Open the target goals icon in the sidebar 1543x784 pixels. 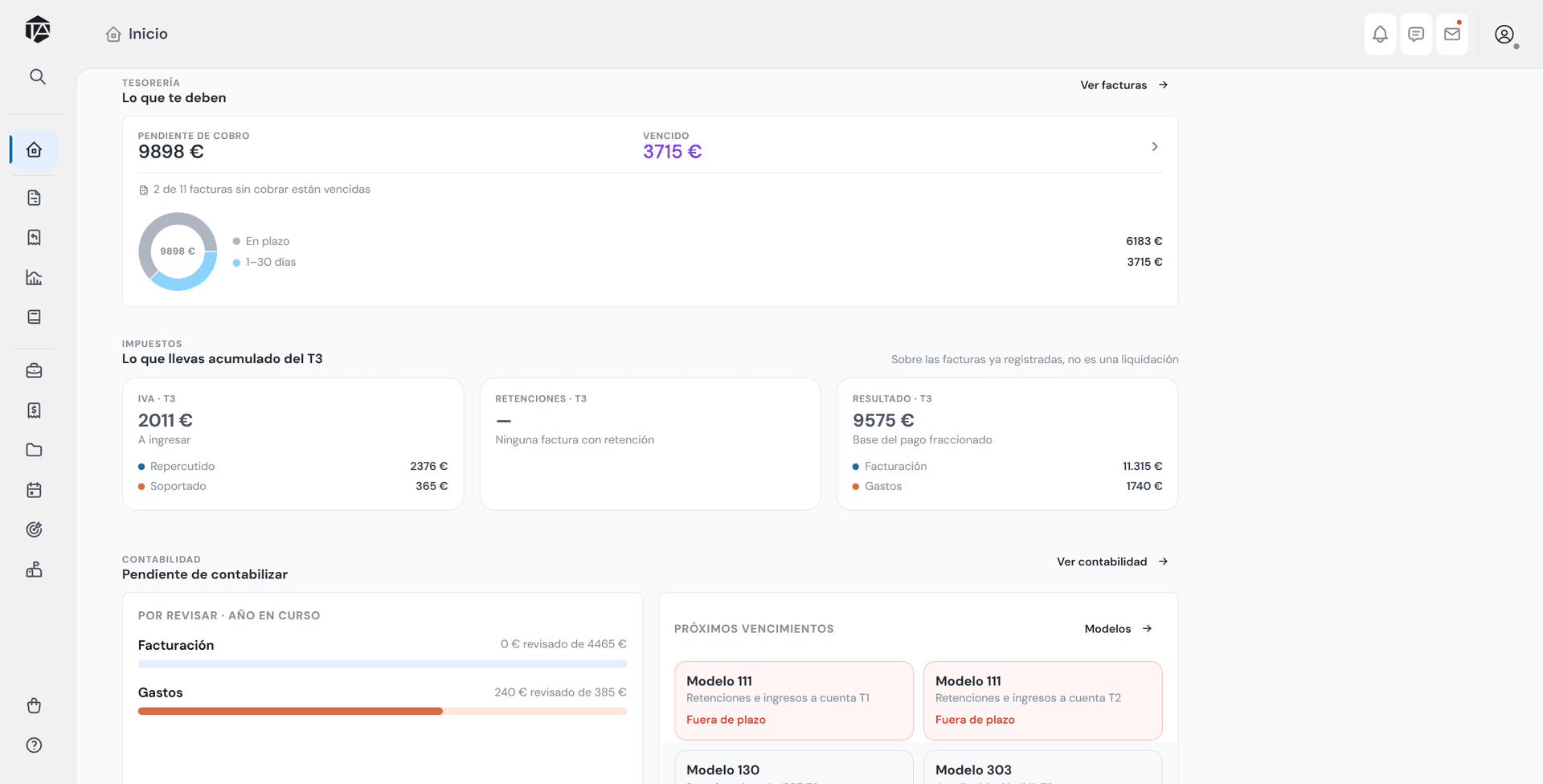(34, 529)
